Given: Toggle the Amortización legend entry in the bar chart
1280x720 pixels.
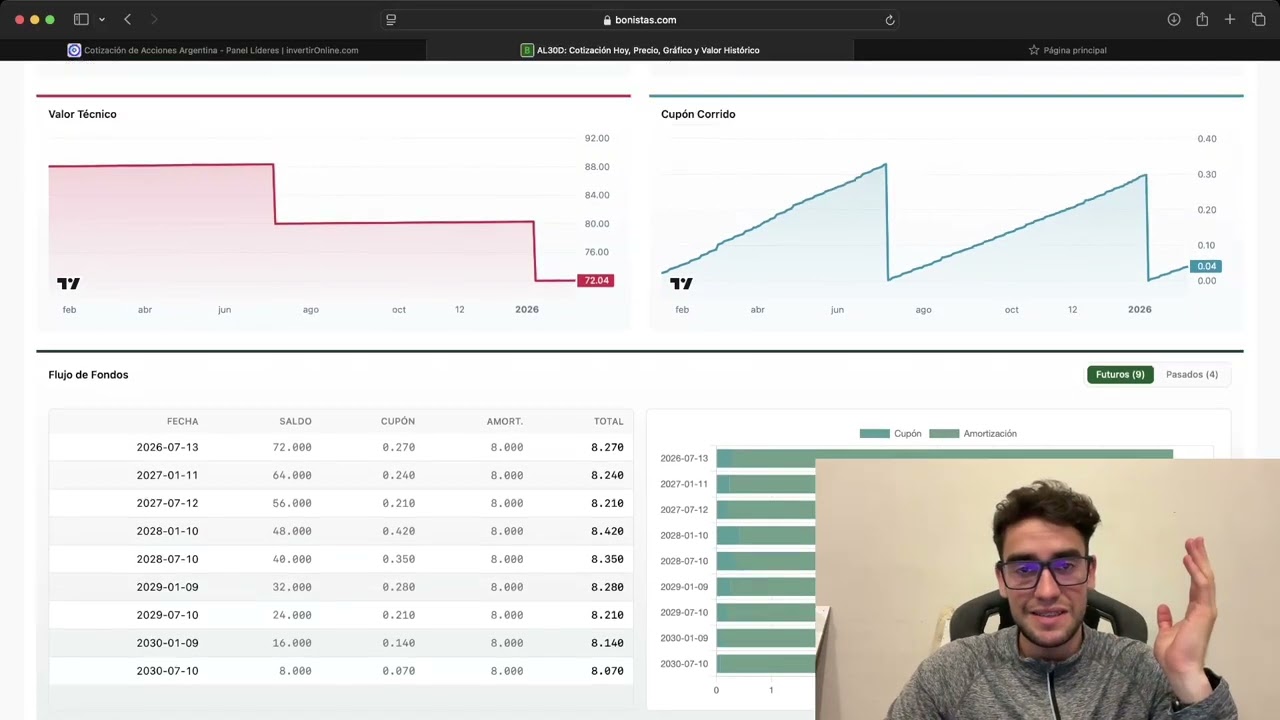Looking at the screenshot, I should [973, 434].
